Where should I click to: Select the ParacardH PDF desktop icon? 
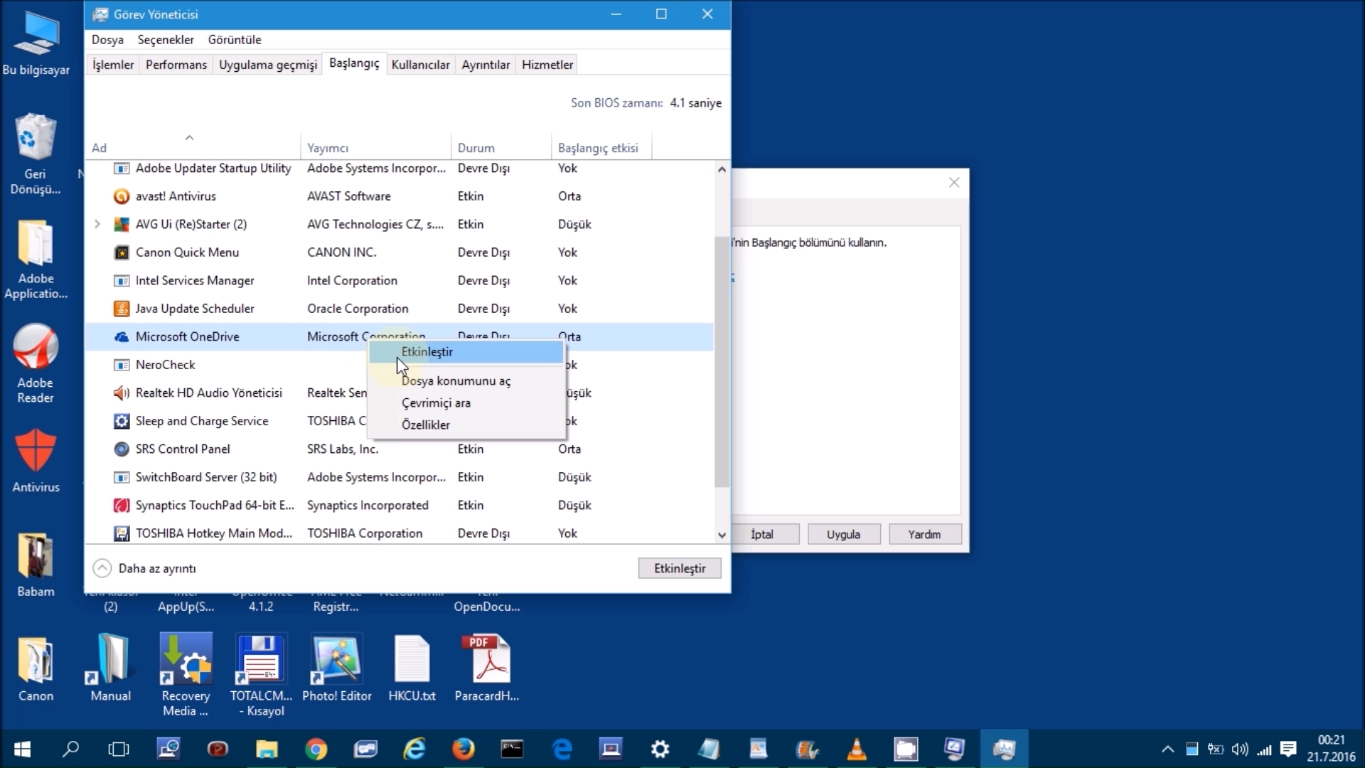pos(487,668)
